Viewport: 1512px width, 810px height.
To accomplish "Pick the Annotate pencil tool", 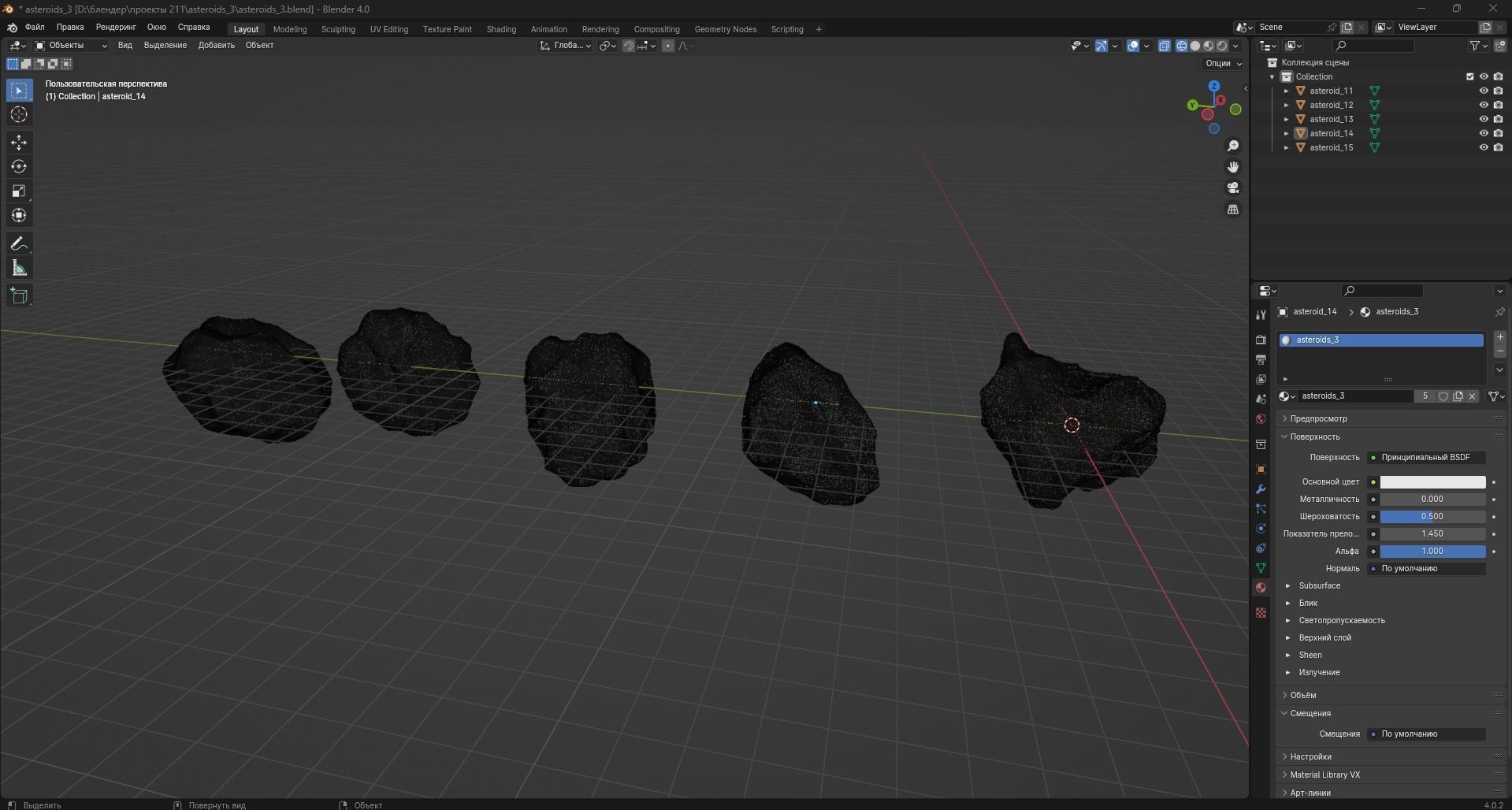I will pyautogui.click(x=19, y=244).
